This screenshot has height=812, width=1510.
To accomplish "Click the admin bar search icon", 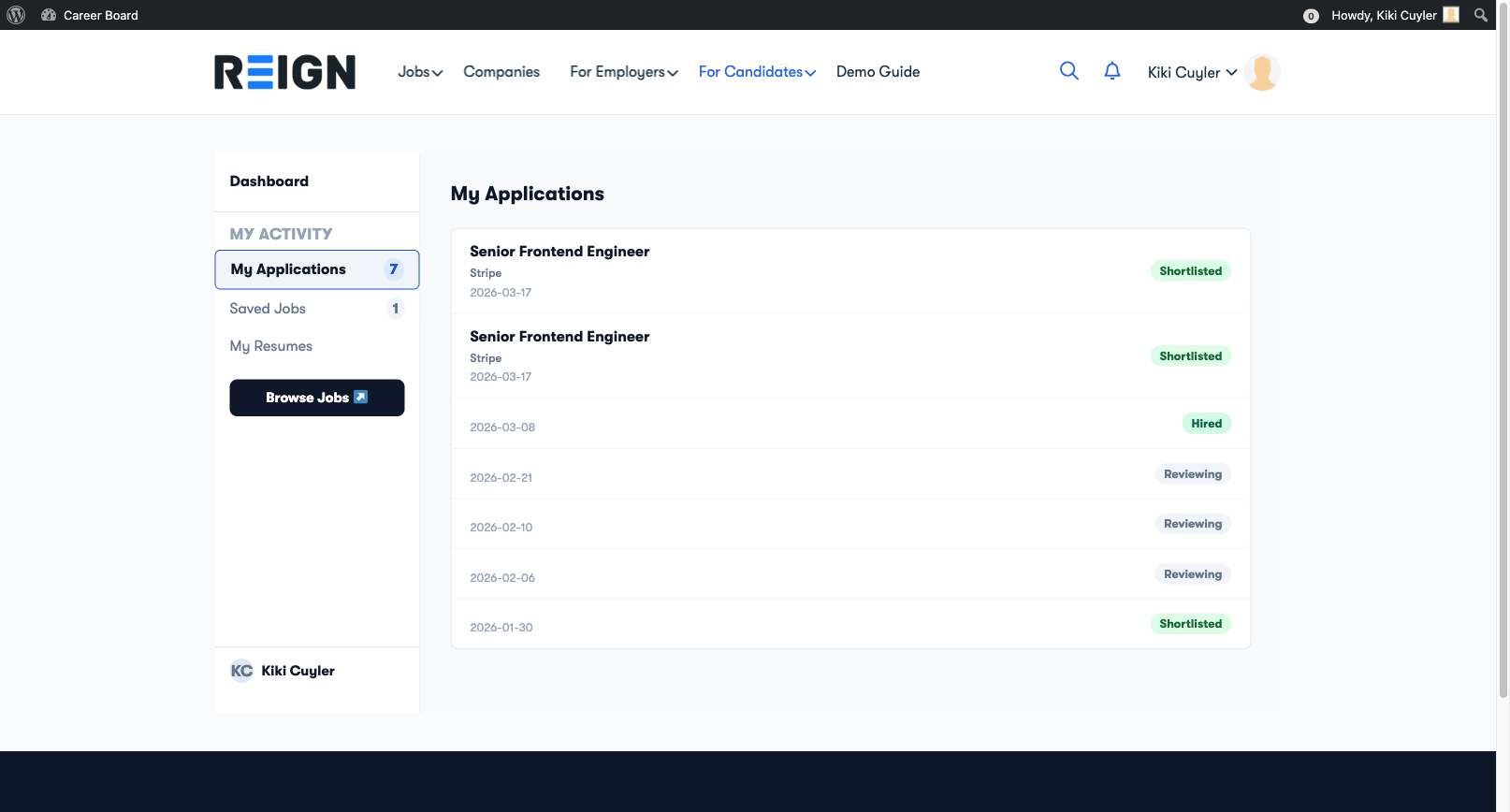I will pyautogui.click(x=1480, y=15).
